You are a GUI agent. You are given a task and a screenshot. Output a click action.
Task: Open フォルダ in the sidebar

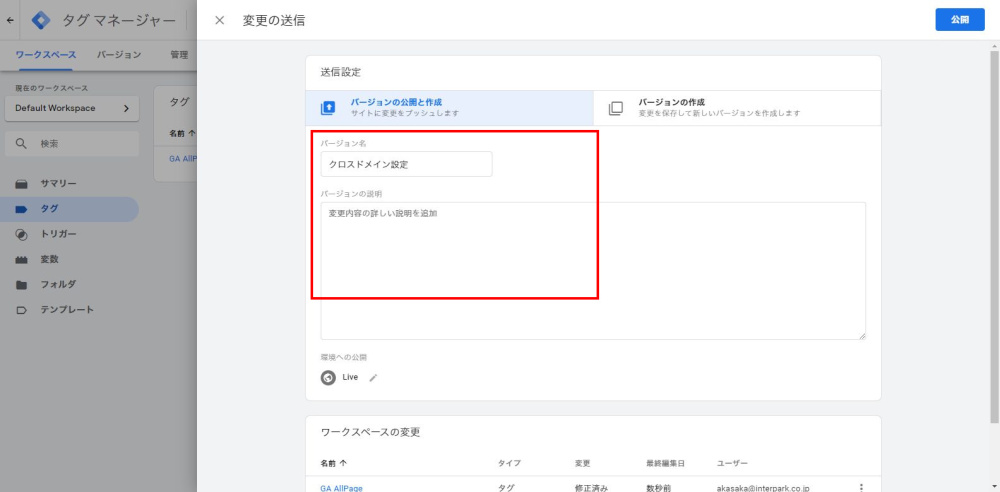58,284
